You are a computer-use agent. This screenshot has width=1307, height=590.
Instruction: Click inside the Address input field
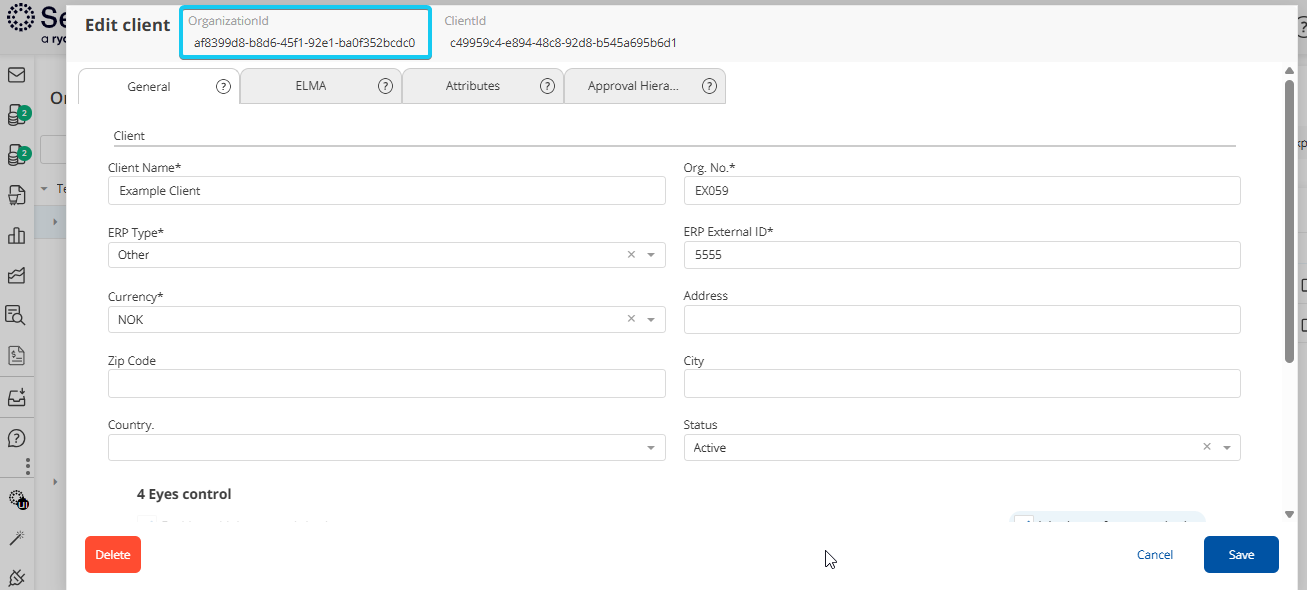(x=960, y=319)
